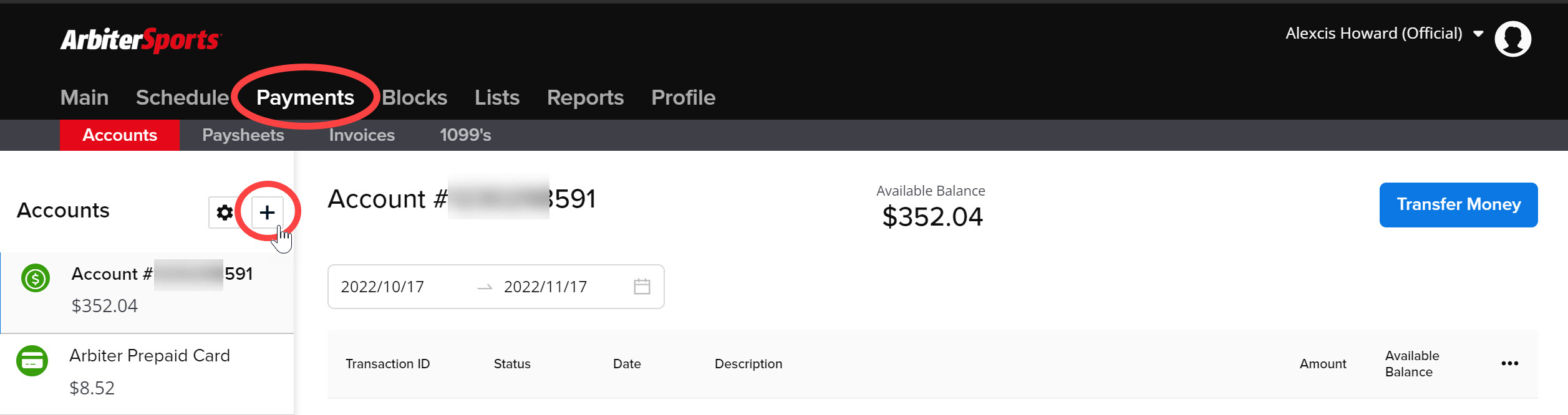
Task: Open the calendar icon in date range
Action: [642, 286]
